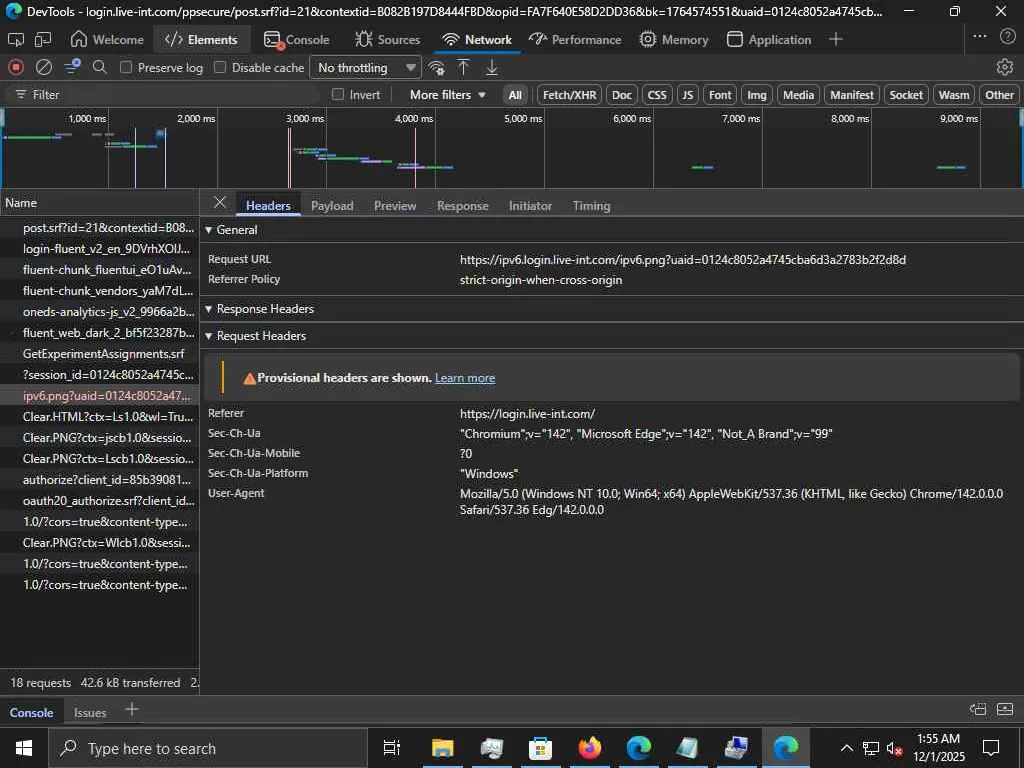Viewport: 1024px width, 768px height.
Task: Open the Initiator tab
Action: [x=530, y=206]
